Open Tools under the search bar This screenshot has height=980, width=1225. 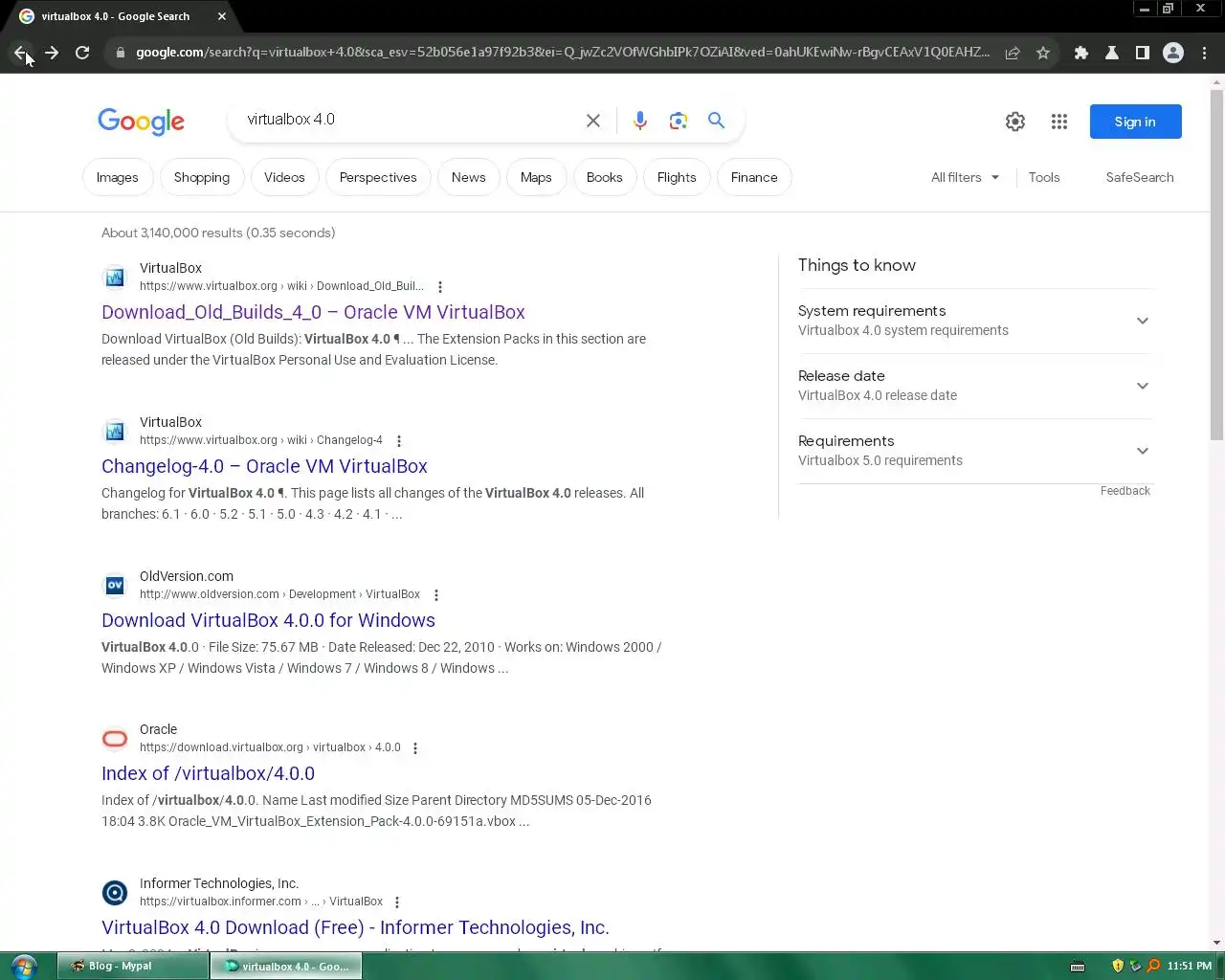tap(1044, 178)
